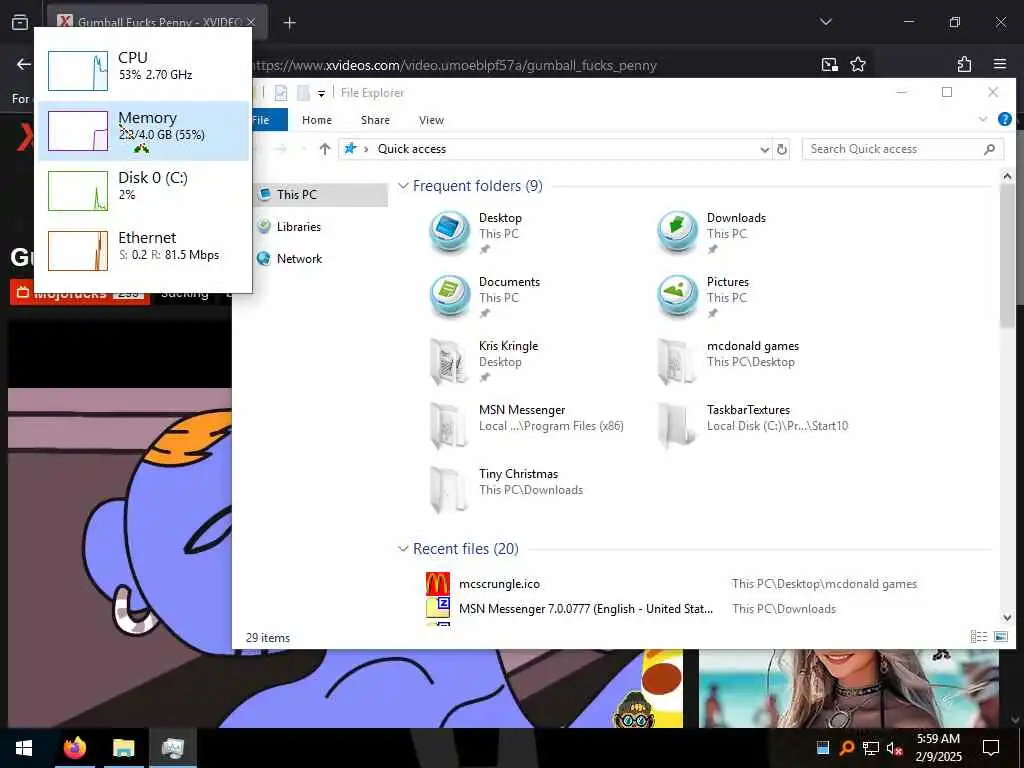
Task: Select the CPU graph in Task Manager
Action: (x=78, y=71)
